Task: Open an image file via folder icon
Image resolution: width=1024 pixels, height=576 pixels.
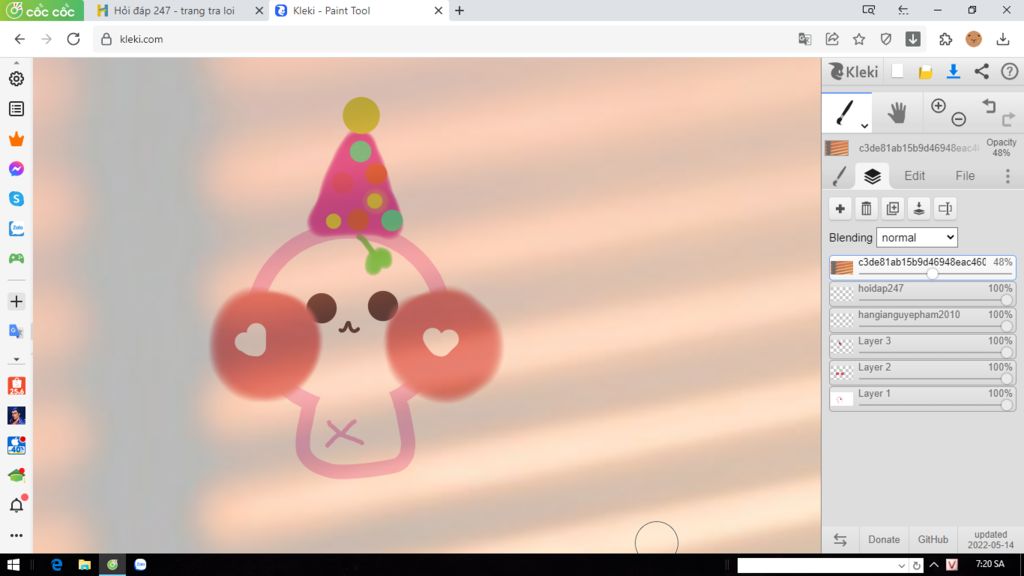Action: click(x=925, y=72)
